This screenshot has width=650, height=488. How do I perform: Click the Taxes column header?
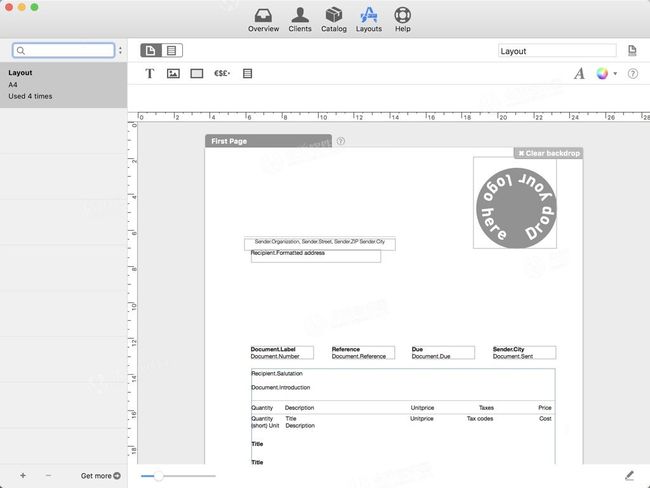tap(486, 408)
